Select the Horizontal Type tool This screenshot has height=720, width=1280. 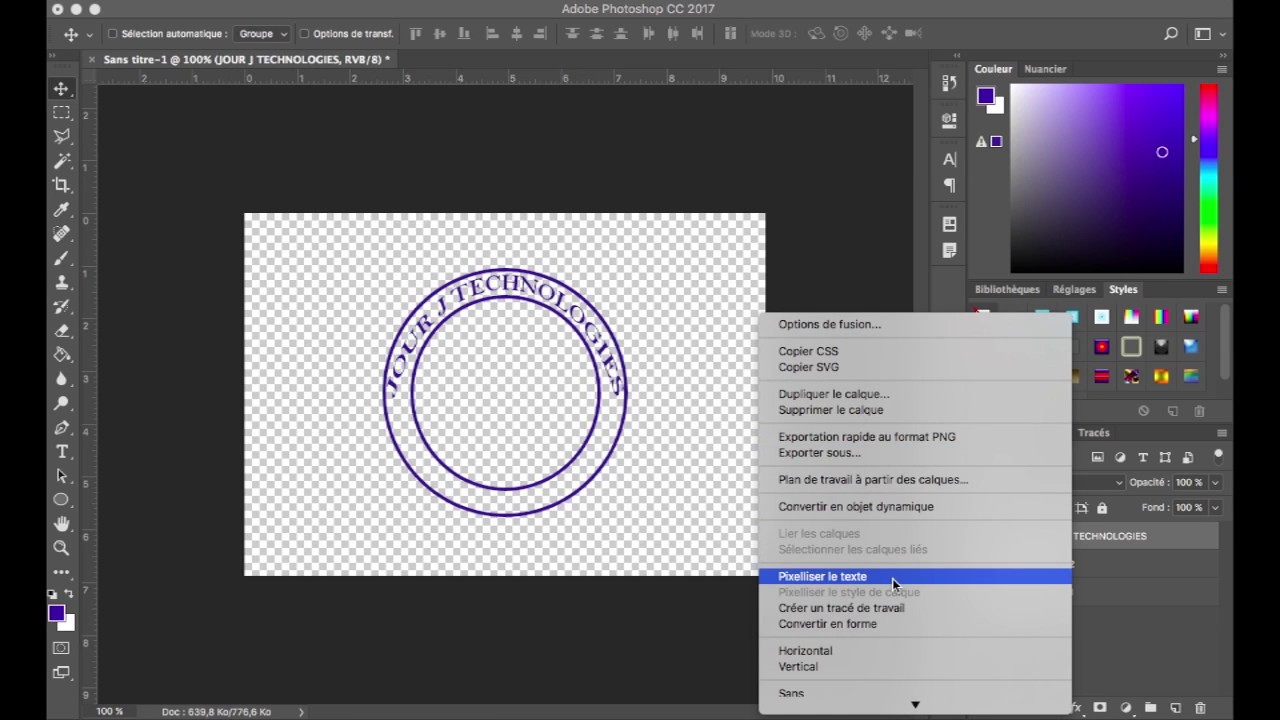[x=62, y=452]
